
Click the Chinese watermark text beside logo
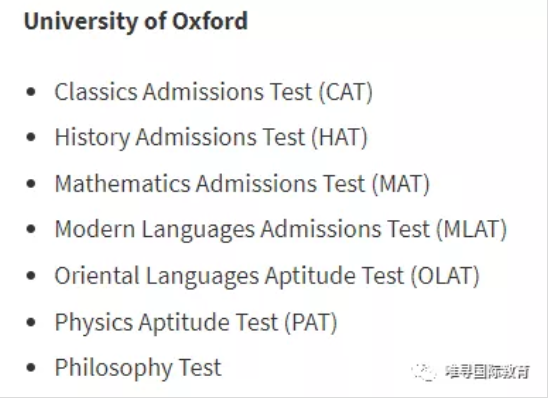click(x=488, y=372)
